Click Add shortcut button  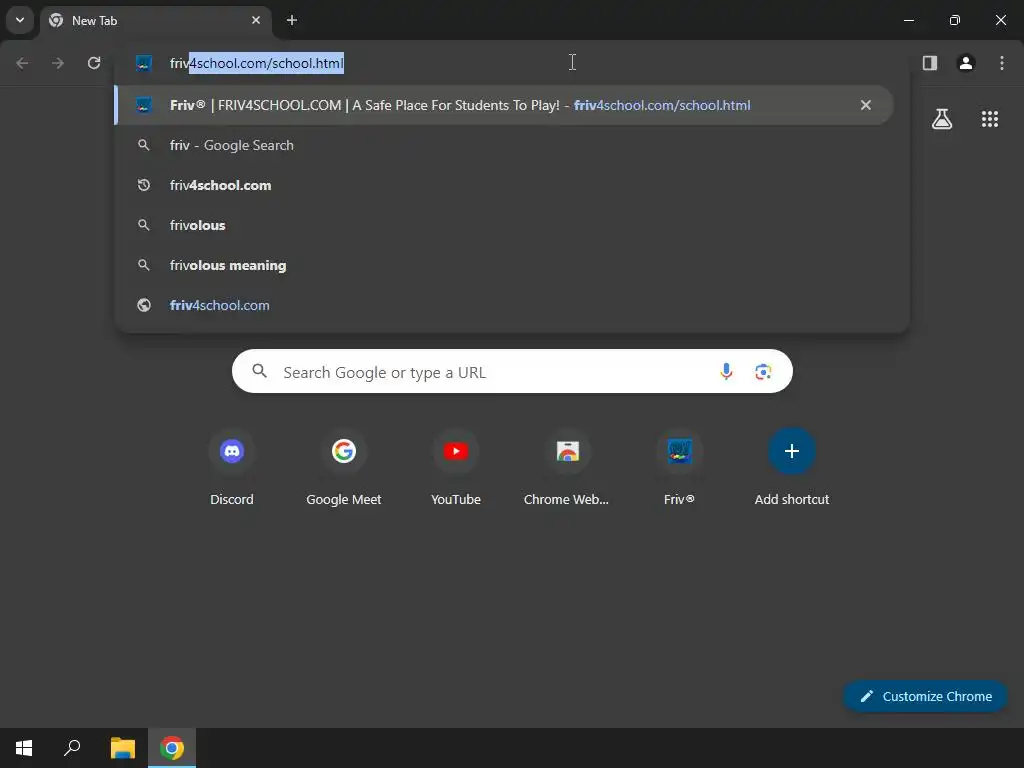[x=792, y=469]
